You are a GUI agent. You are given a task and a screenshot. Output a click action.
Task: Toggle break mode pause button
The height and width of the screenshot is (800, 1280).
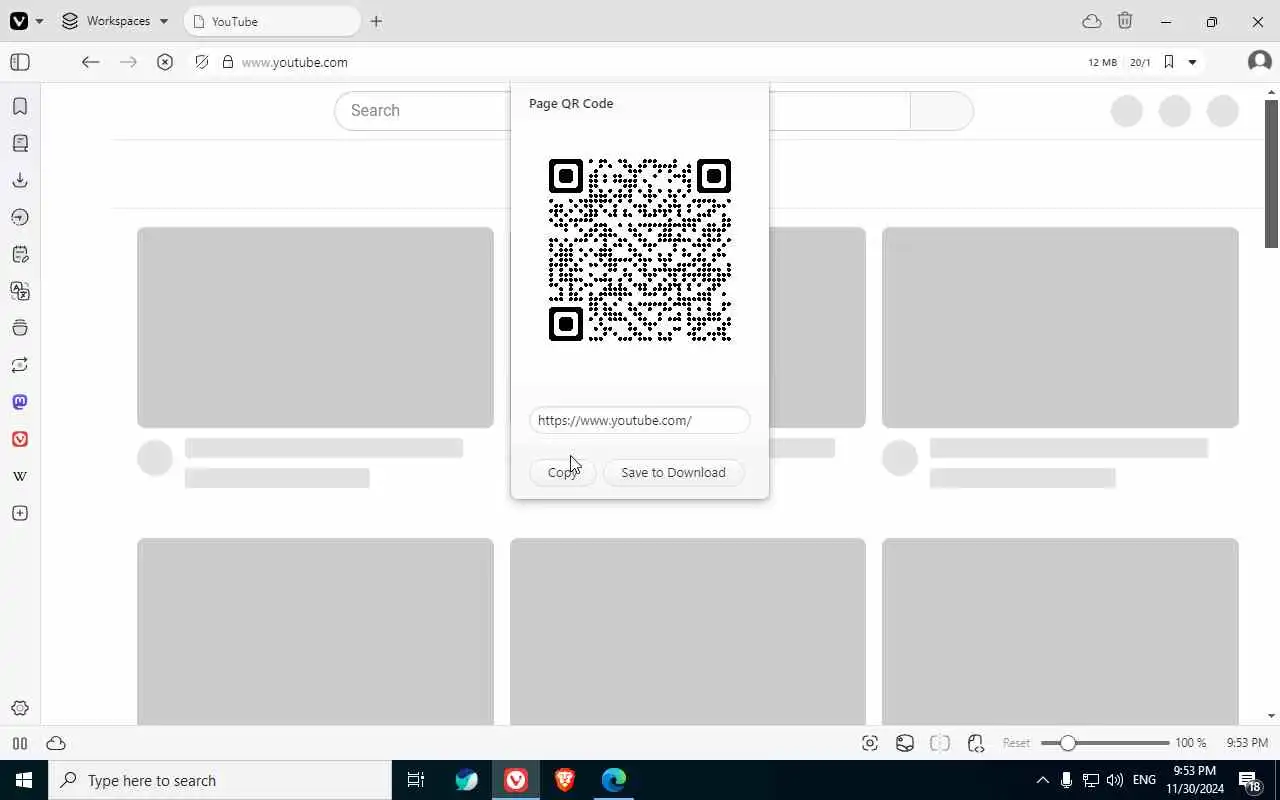(19, 743)
